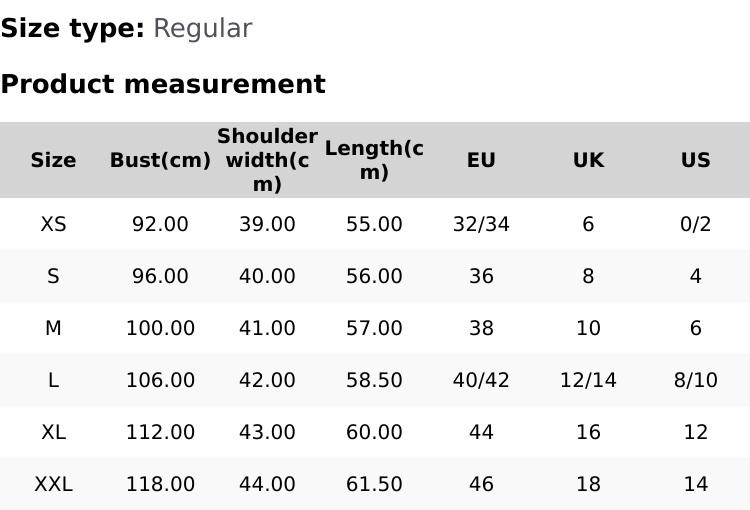The image size is (750, 510).
Task: Click the EU 40/42 cell
Action: pos(481,380)
